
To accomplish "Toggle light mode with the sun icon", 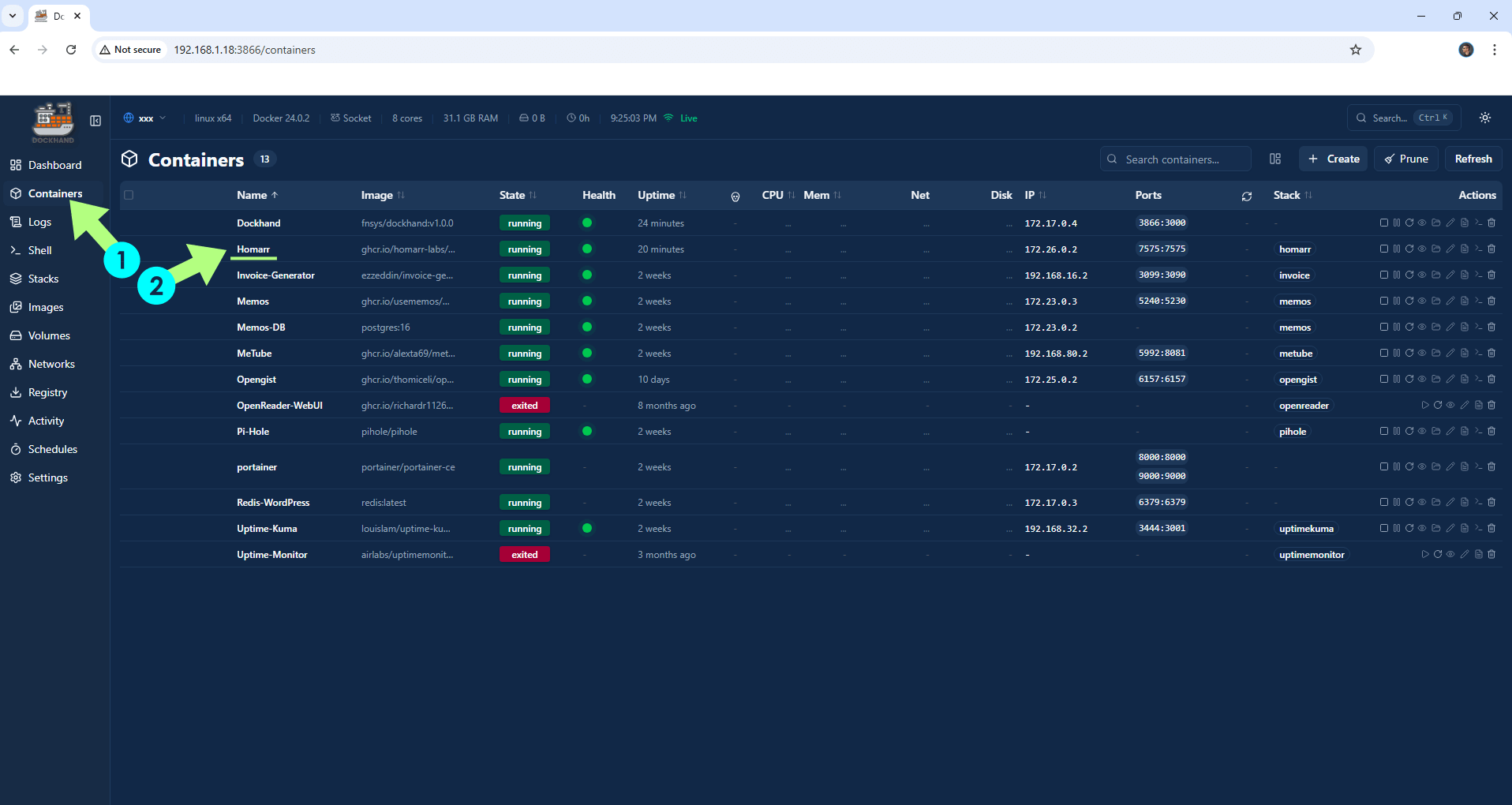I will [x=1484, y=118].
